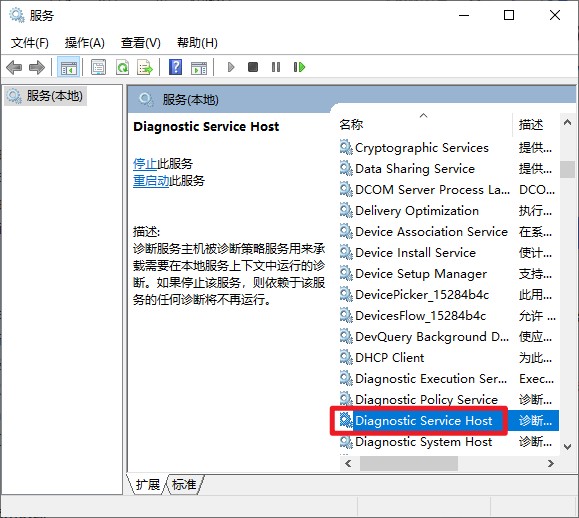
Task: Click the Back arrow toolbar icon
Action: coord(14,68)
